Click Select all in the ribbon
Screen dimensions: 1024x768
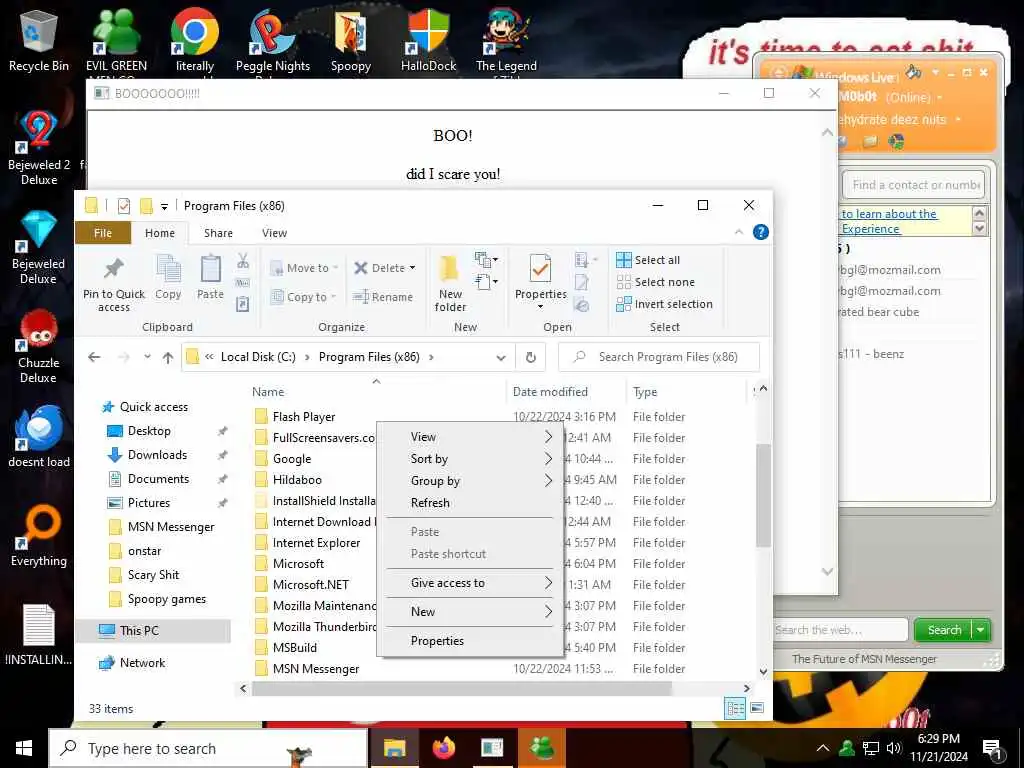648,260
